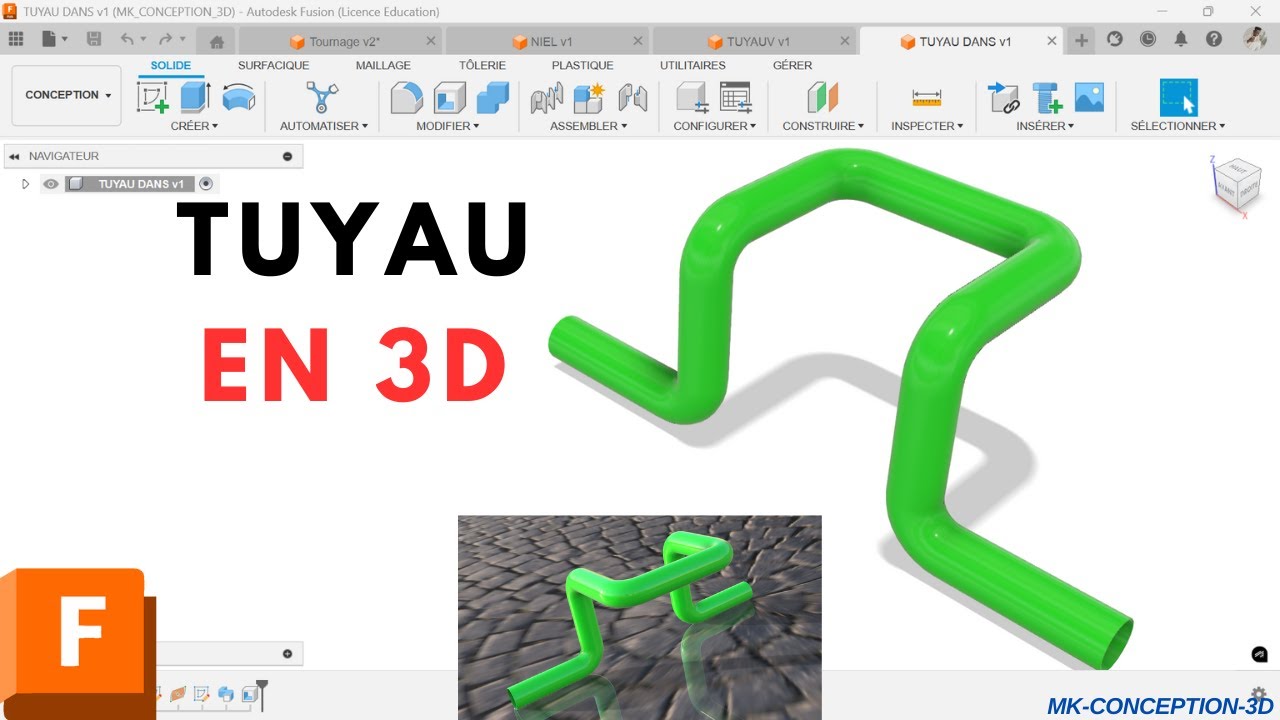Click the Joint tool in Assembler

click(546, 98)
